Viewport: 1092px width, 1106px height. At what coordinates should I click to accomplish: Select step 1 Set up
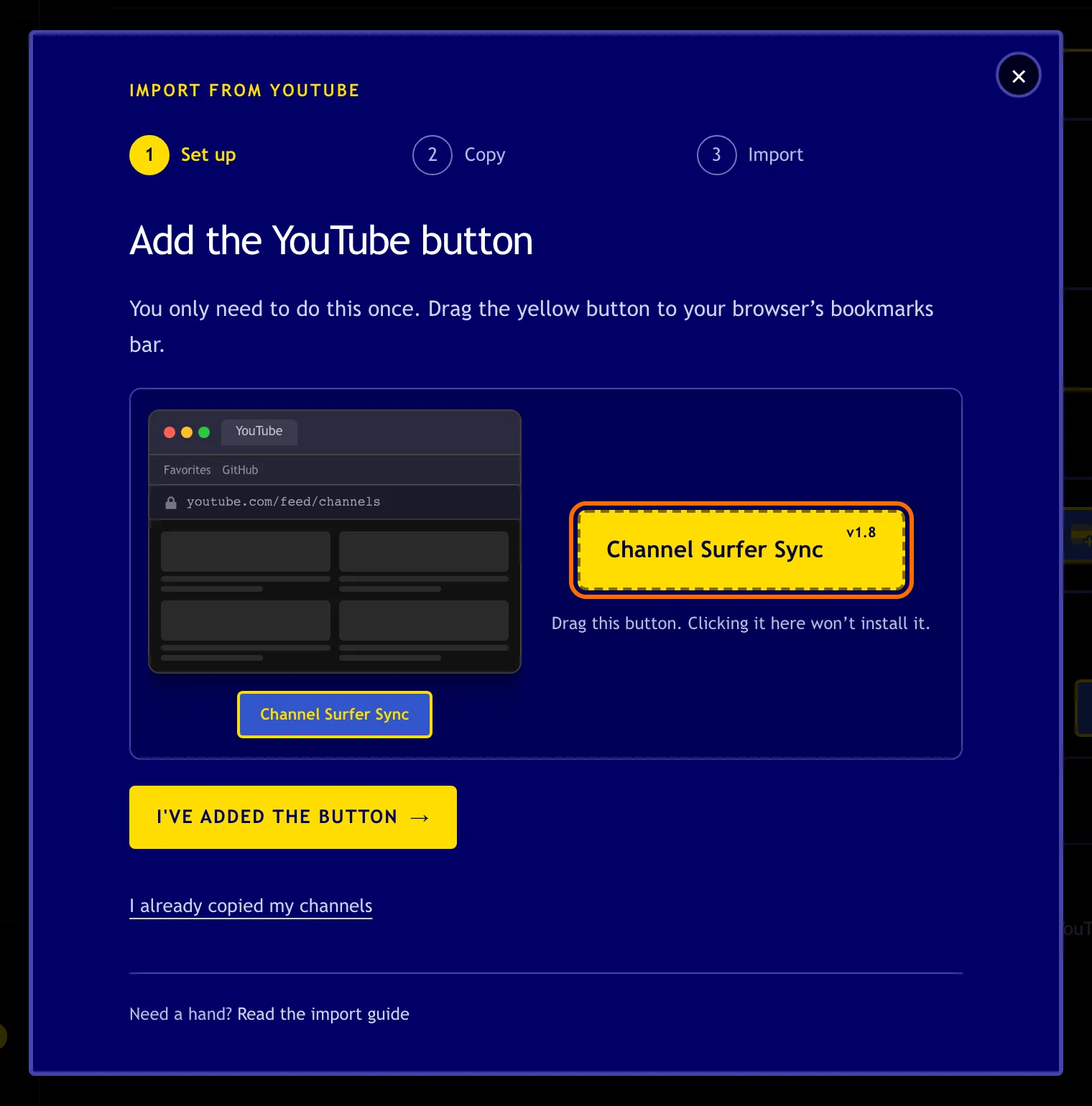pyautogui.click(x=183, y=155)
